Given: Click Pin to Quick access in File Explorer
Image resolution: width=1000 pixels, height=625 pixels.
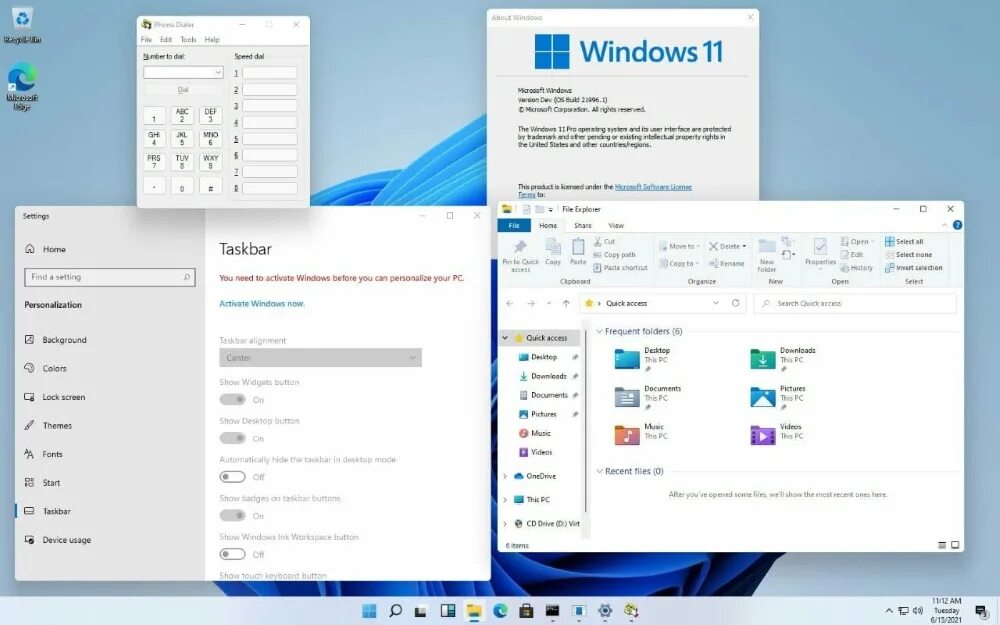Looking at the screenshot, I should coord(520,256).
